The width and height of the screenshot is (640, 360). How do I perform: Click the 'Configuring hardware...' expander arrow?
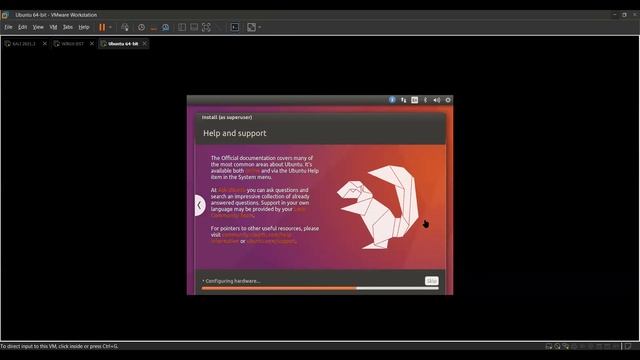pos(203,281)
